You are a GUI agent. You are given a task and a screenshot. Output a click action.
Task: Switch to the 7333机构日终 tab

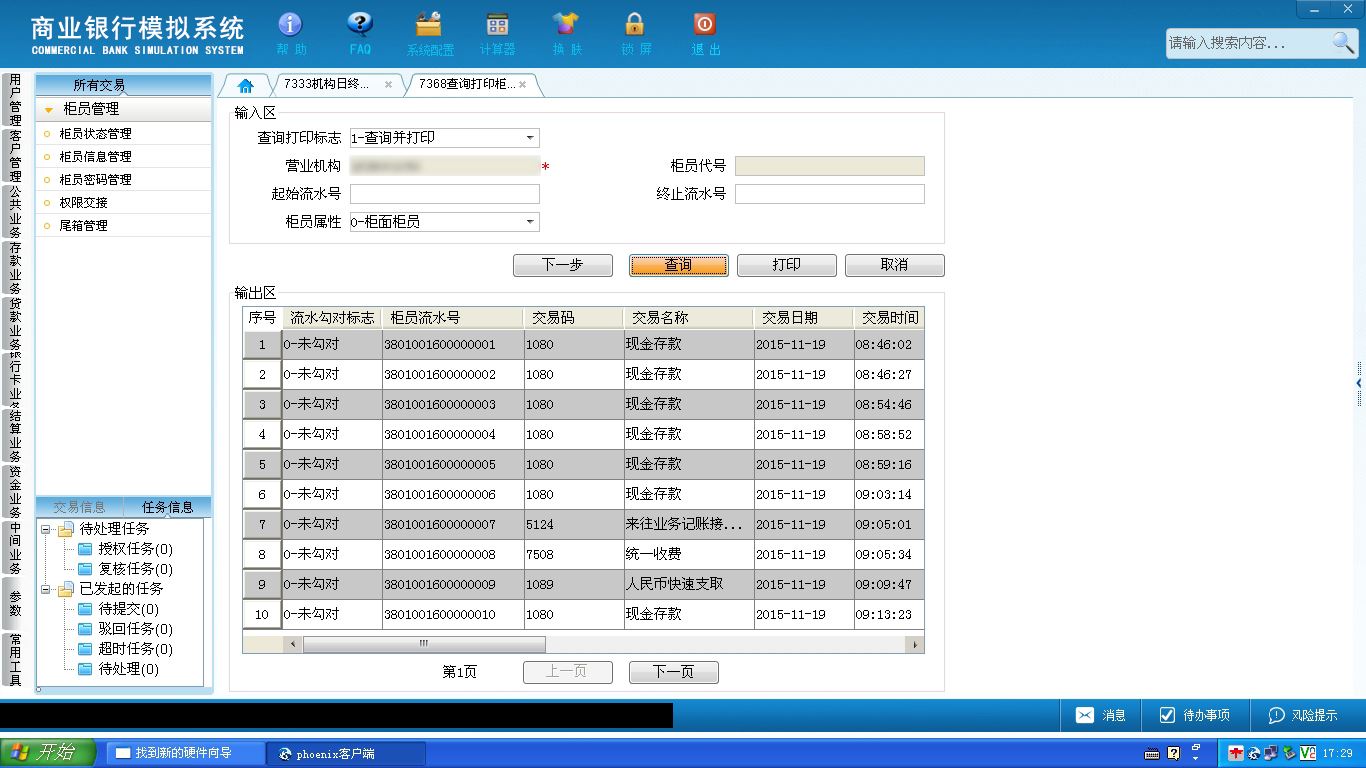[326, 84]
